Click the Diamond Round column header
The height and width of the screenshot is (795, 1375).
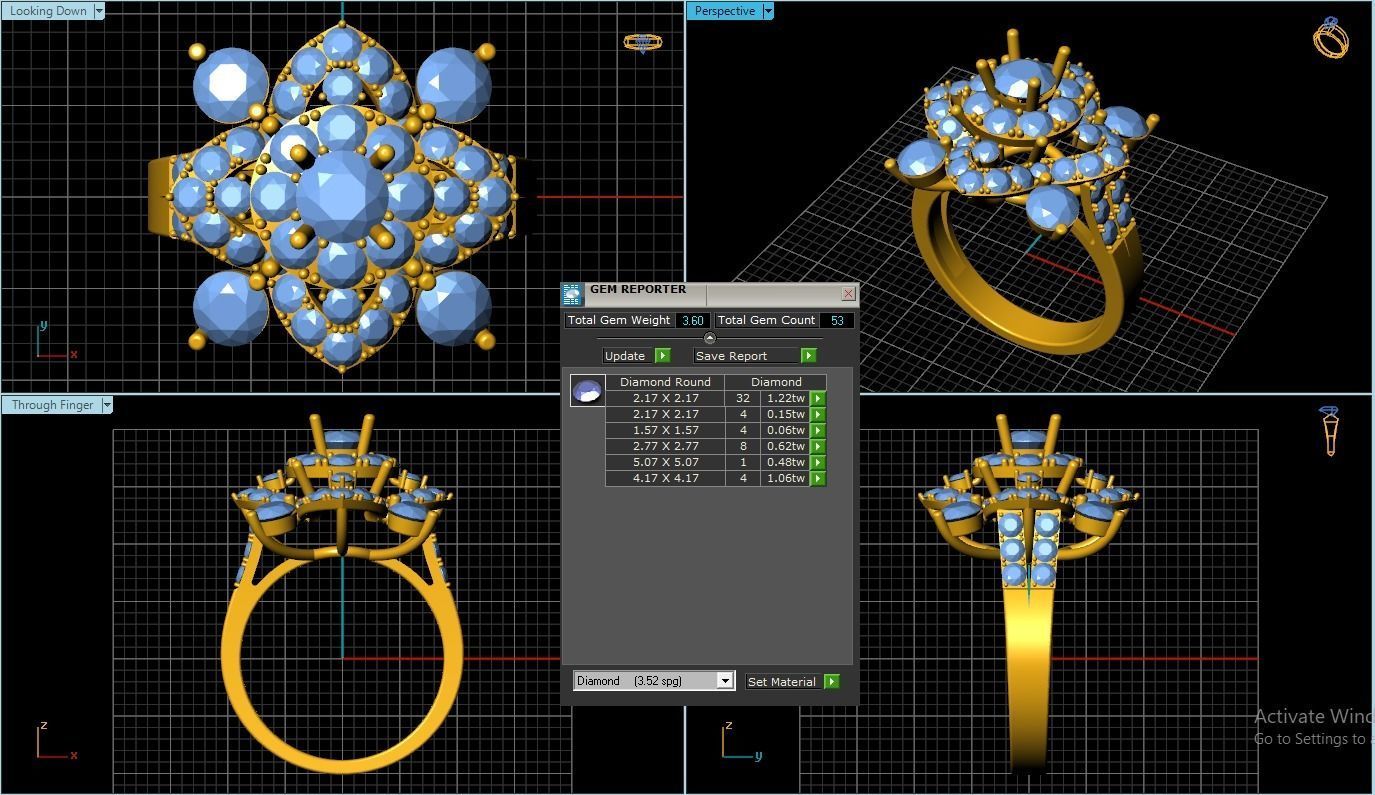665,382
